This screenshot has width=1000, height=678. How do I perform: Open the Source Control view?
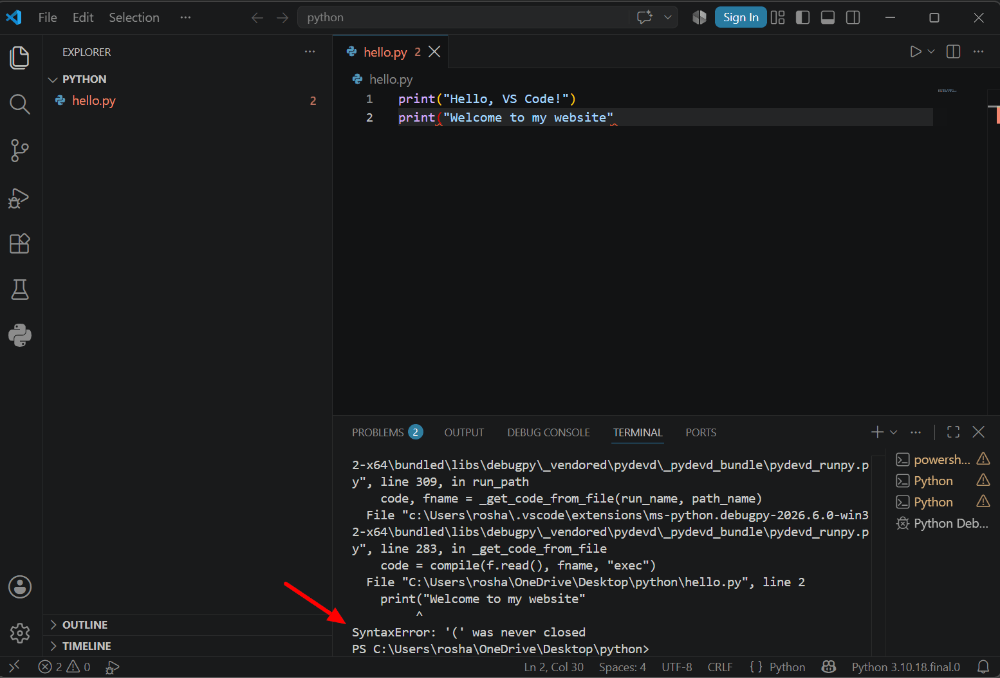pyautogui.click(x=20, y=151)
